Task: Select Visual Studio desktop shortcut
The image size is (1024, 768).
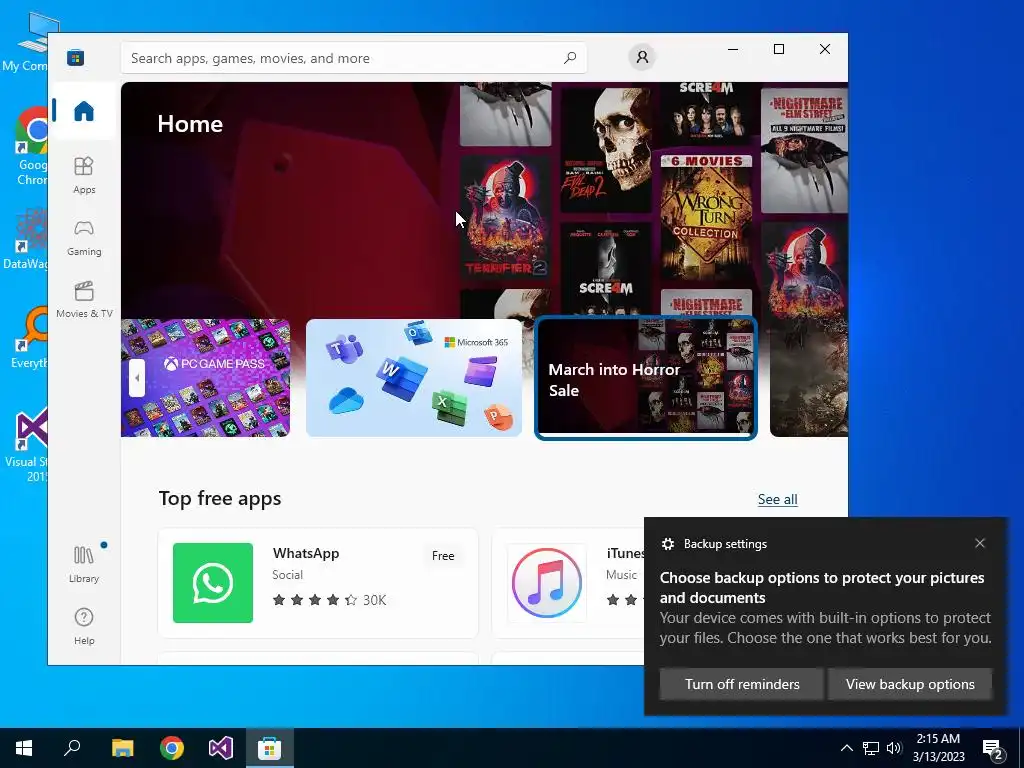Action: click(27, 445)
